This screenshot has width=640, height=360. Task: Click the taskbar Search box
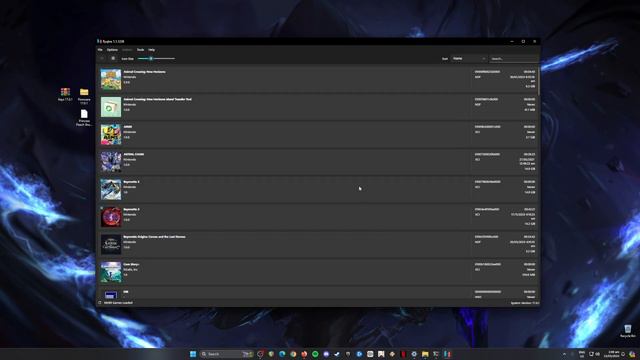click(x=227, y=354)
